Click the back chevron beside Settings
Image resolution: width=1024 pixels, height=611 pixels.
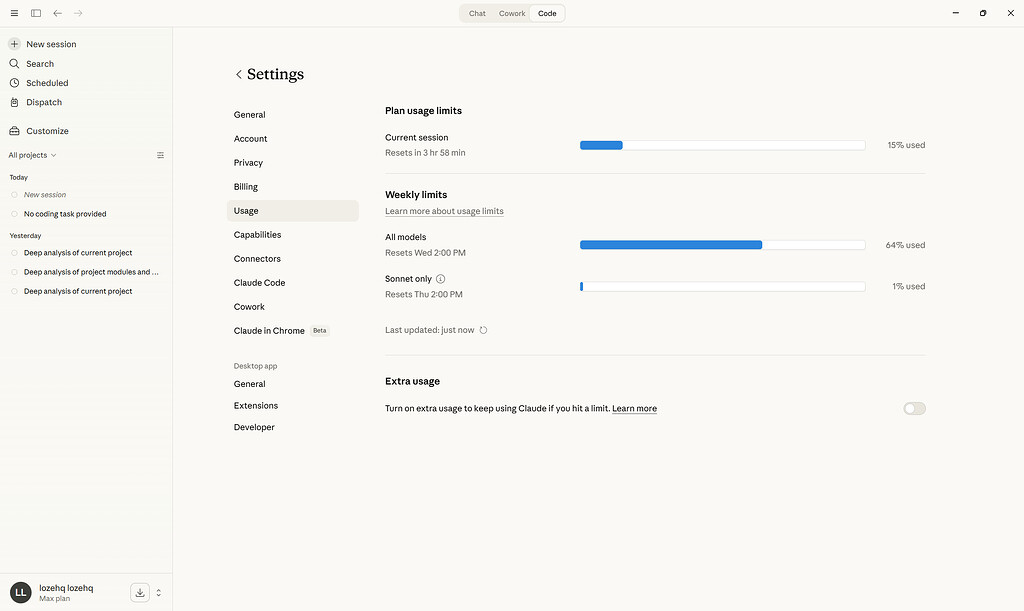238,74
